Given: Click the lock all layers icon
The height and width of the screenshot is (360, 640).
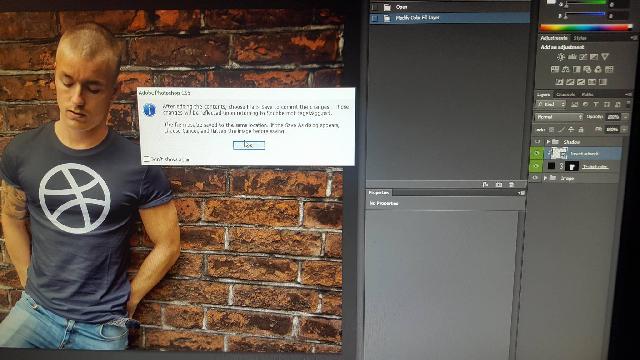Looking at the screenshot, I should coord(581,129).
